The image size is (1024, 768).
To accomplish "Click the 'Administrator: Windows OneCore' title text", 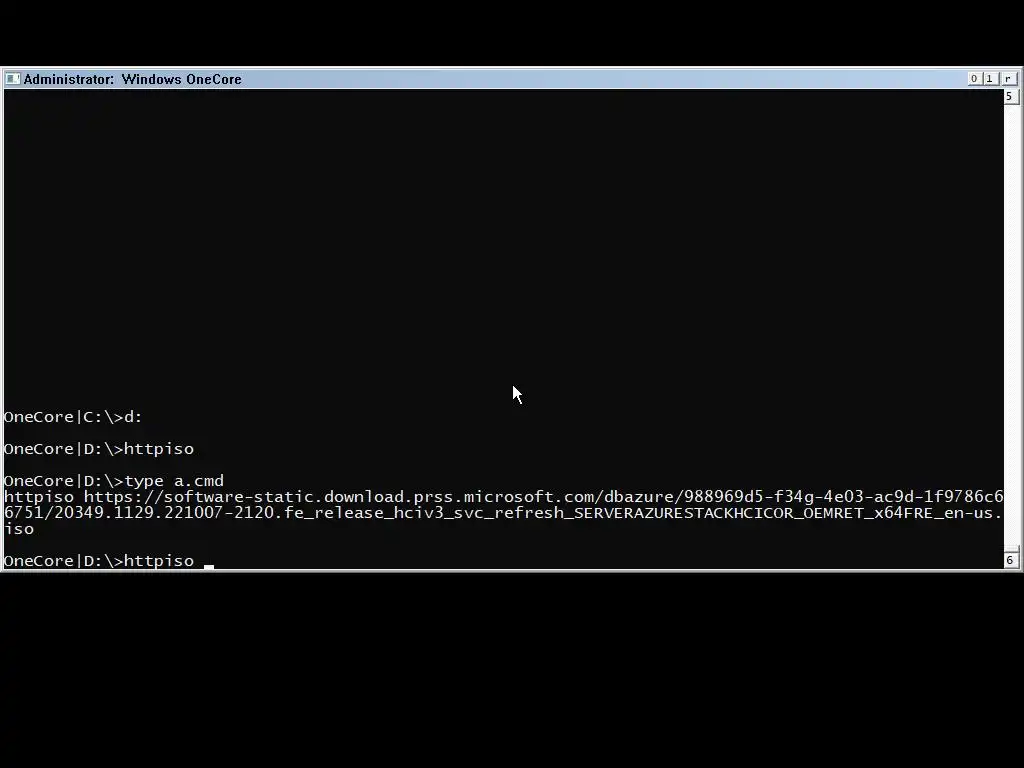I will 133,79.
